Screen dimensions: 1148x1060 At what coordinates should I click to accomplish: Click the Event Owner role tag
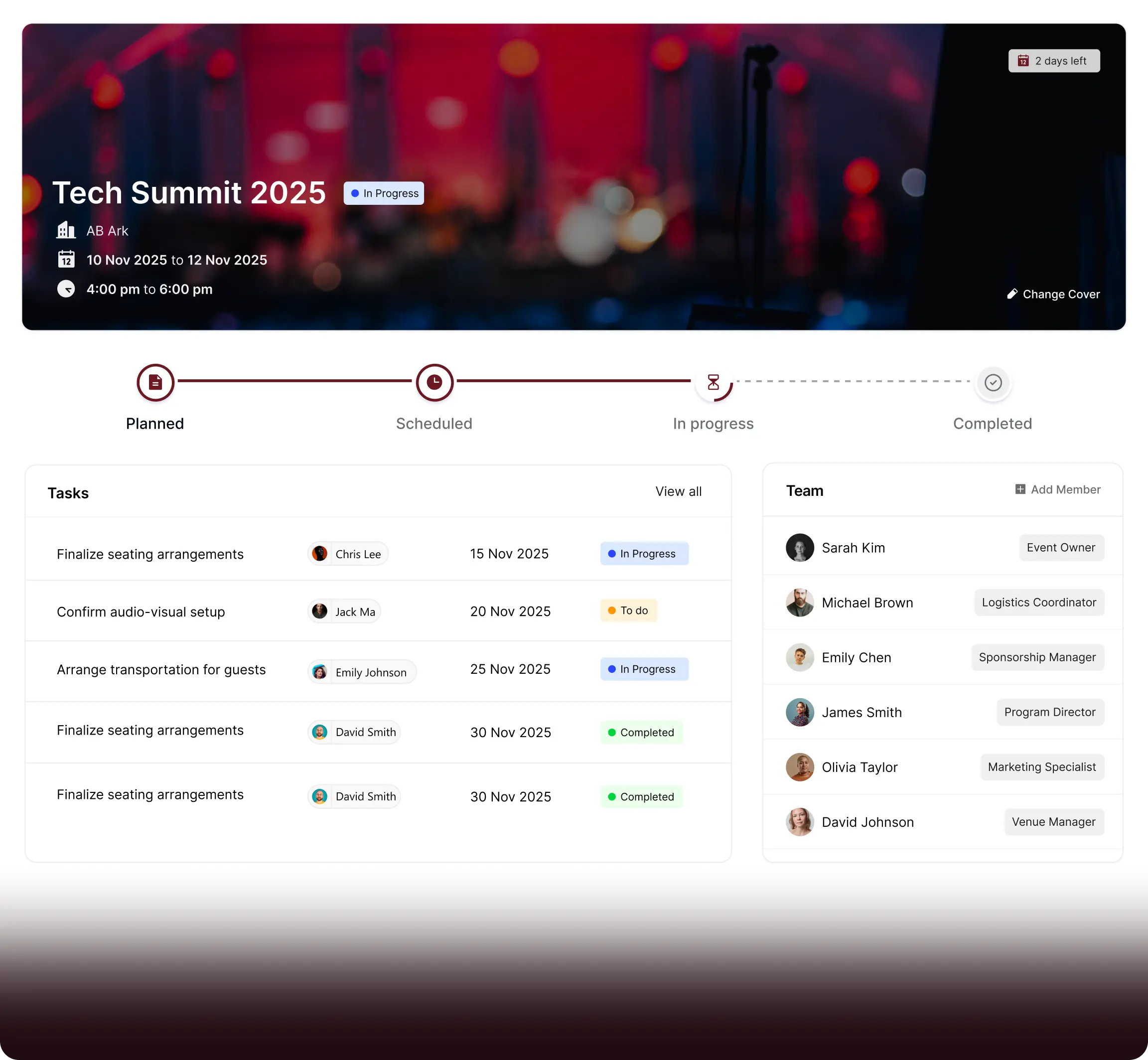tap(1061, 548)
